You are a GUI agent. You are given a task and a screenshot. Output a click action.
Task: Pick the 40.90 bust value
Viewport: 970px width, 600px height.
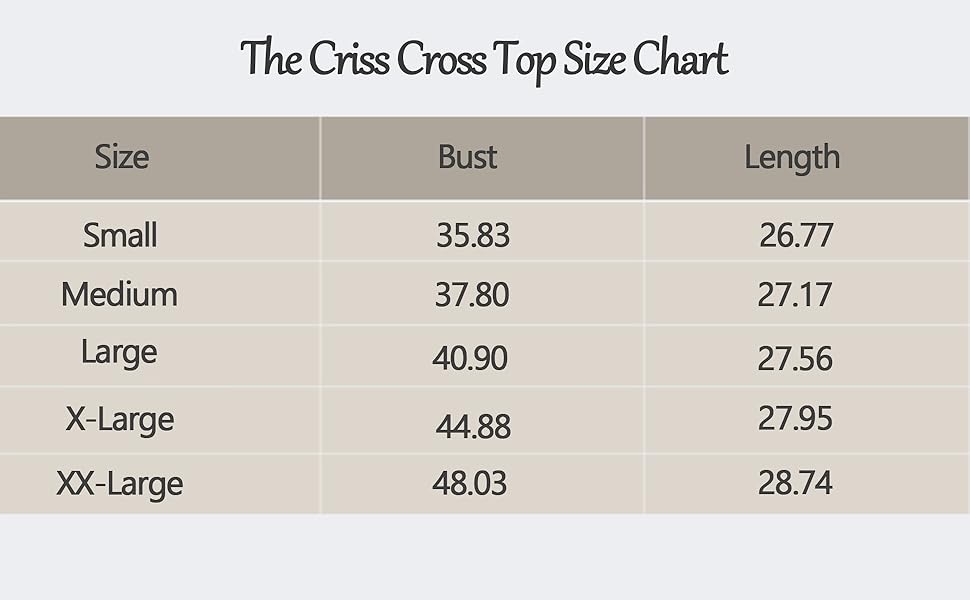470,358
